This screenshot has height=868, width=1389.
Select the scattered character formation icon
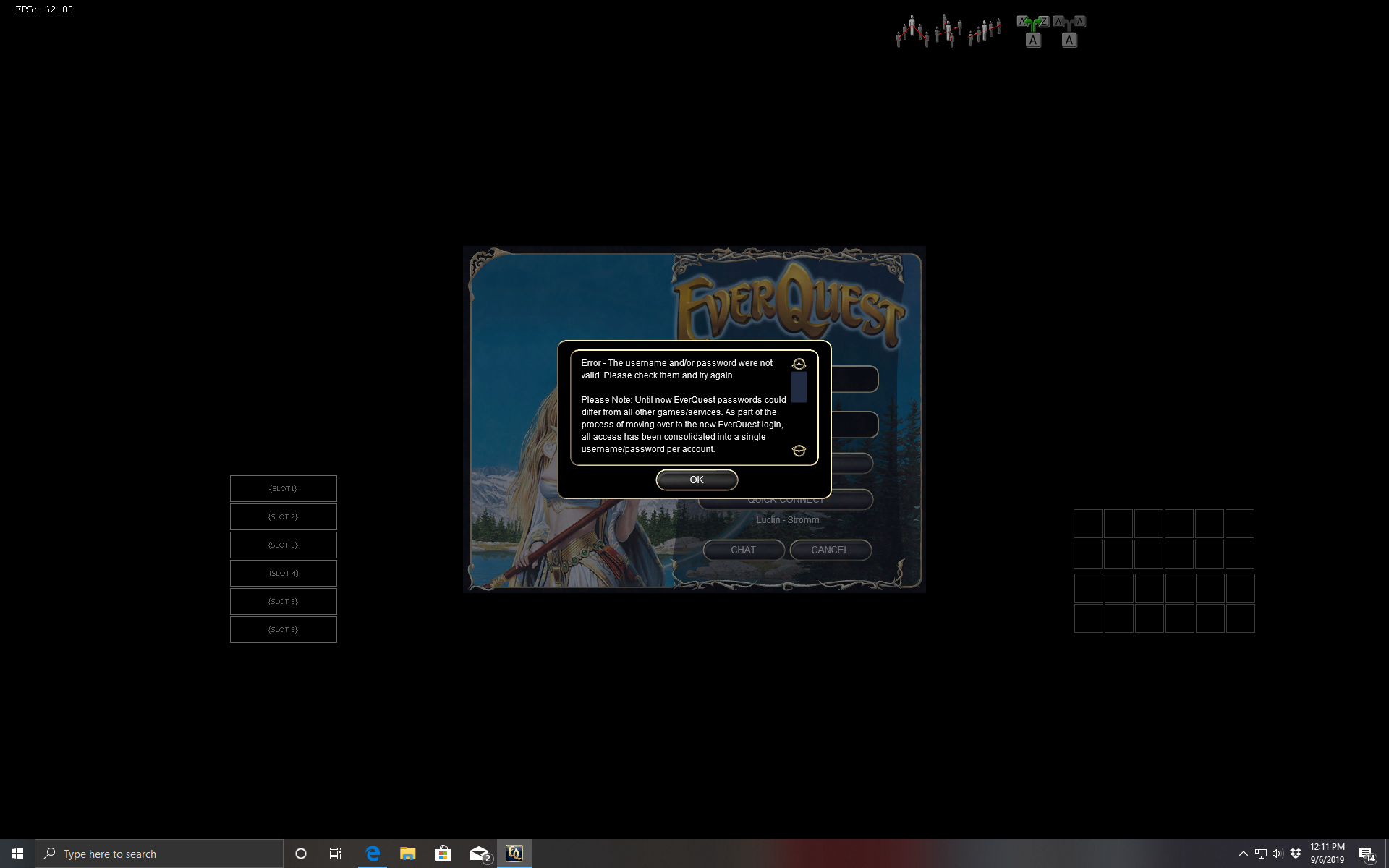coord(948,31)
